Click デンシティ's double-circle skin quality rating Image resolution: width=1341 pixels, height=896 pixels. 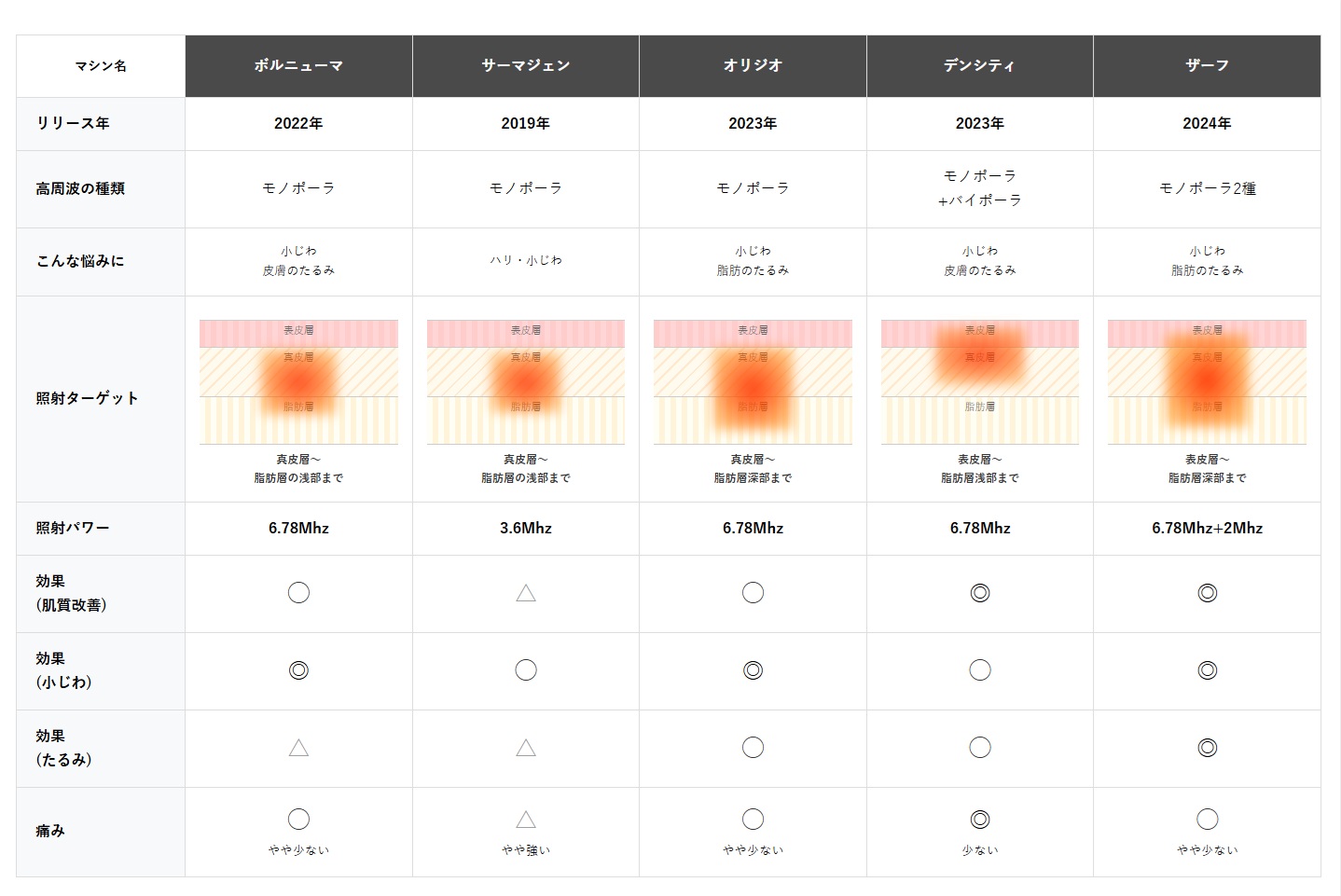[x=980, y=593]
